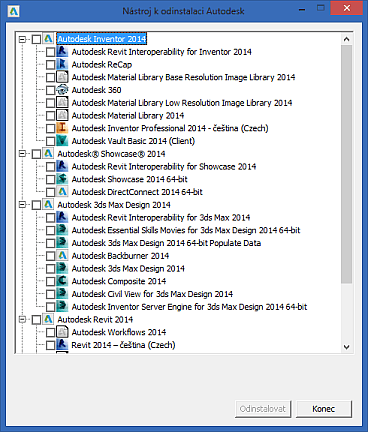Click the Low Resolution Image Library icon
Screen dimensions: 368x432
62,103
